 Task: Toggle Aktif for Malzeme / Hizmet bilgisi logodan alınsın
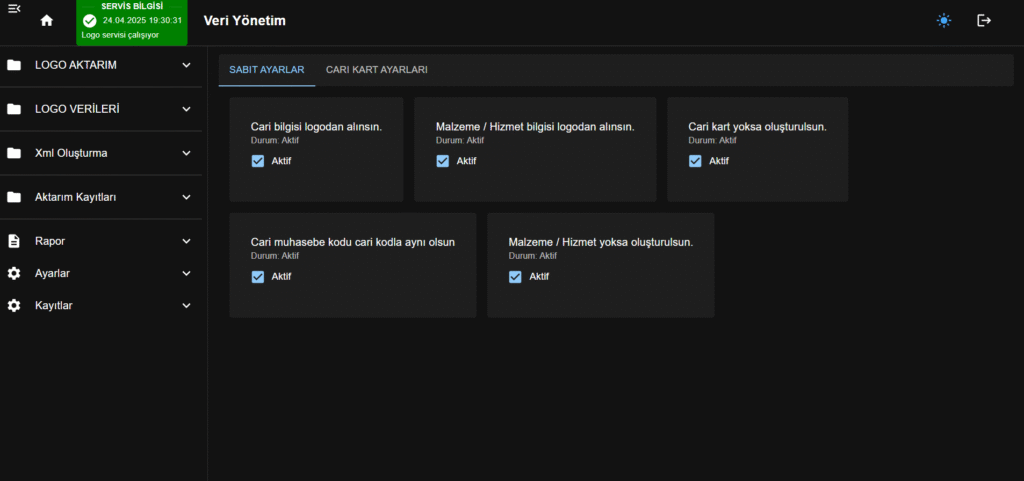pos(443,161)
